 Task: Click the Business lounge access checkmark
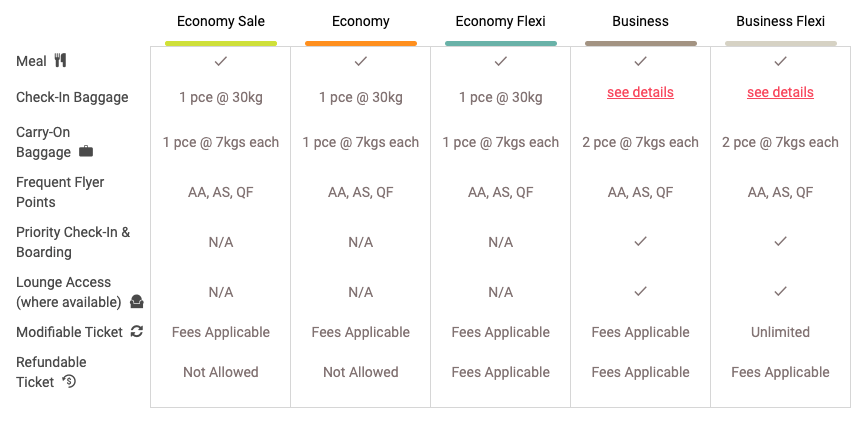(641, 291)
